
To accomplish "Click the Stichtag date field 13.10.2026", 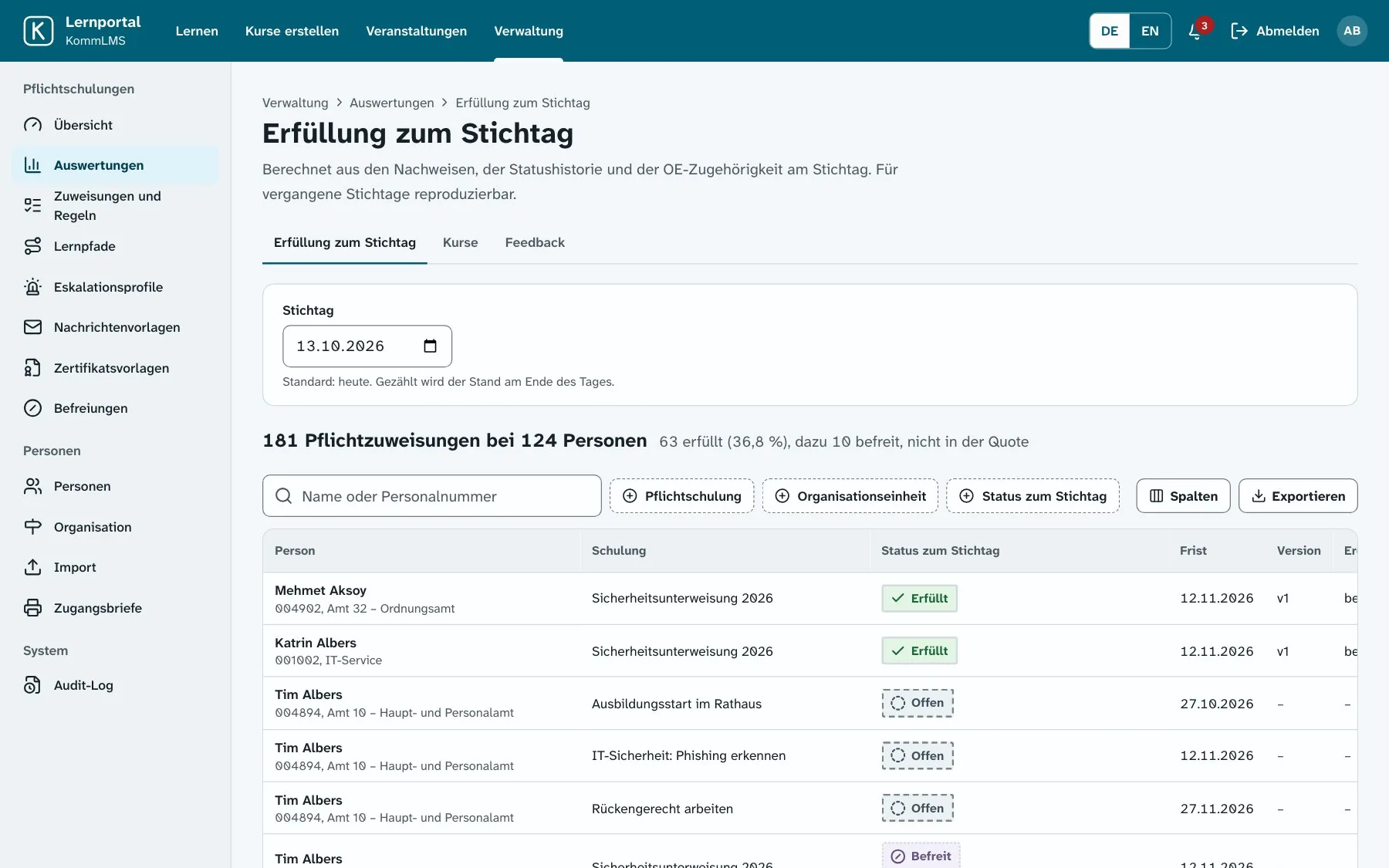I will pos(367,346).
